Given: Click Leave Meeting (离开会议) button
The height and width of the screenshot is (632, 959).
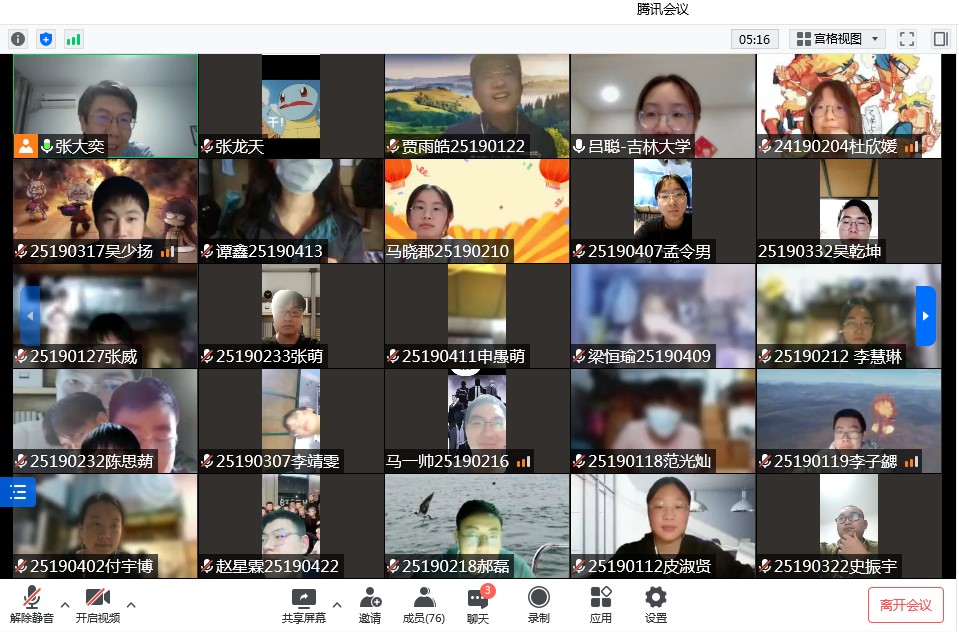Looking at the screenshot, I should (x=905, y=605).
